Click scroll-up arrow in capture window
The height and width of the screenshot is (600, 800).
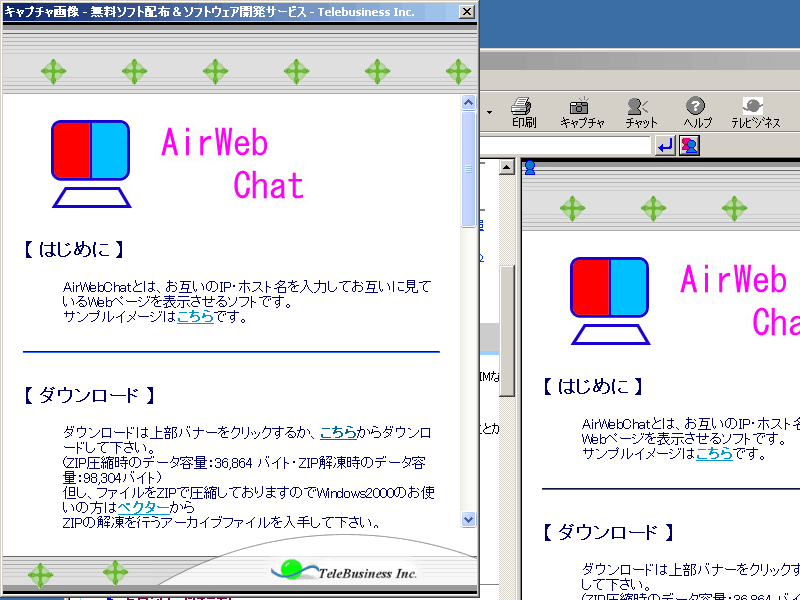point(468,103)
